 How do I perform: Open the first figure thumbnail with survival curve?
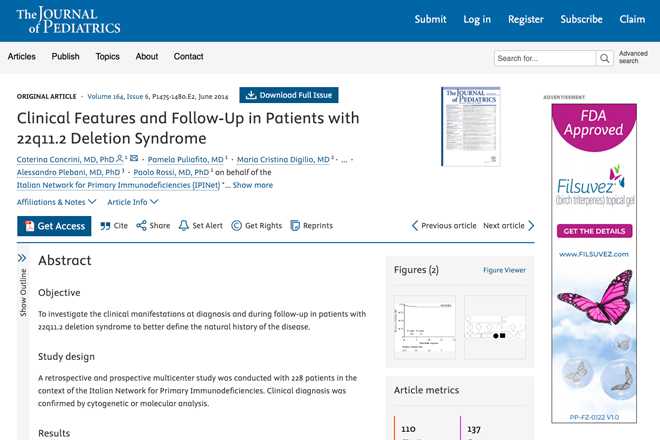pos(425,327)
